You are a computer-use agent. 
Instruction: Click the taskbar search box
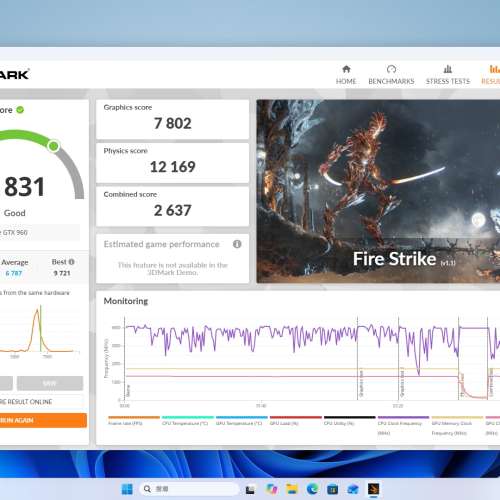(x=189, y=489)
